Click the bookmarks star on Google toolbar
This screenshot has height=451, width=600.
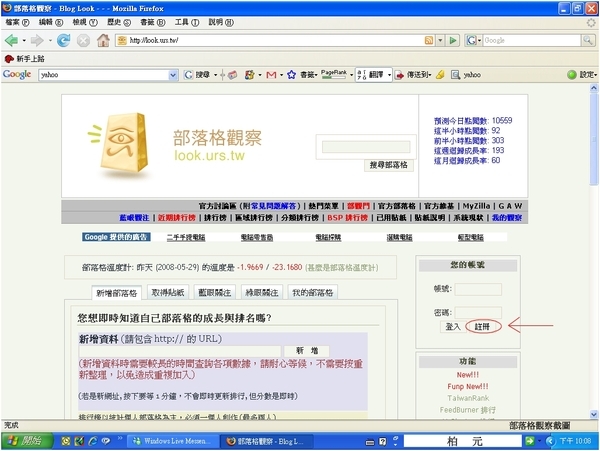(x=292, y=75)
